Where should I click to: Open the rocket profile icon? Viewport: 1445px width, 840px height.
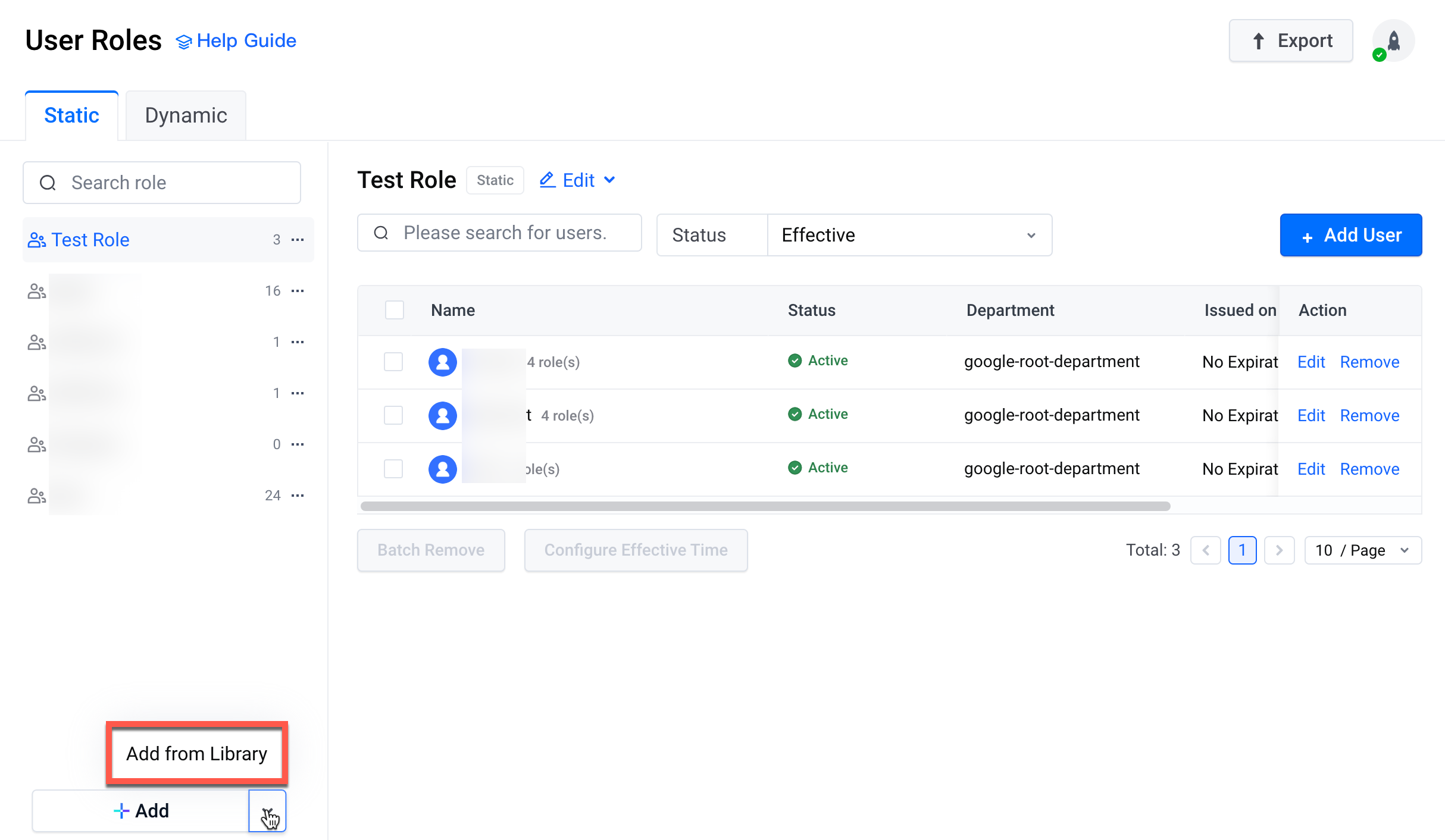point(1393,40)
